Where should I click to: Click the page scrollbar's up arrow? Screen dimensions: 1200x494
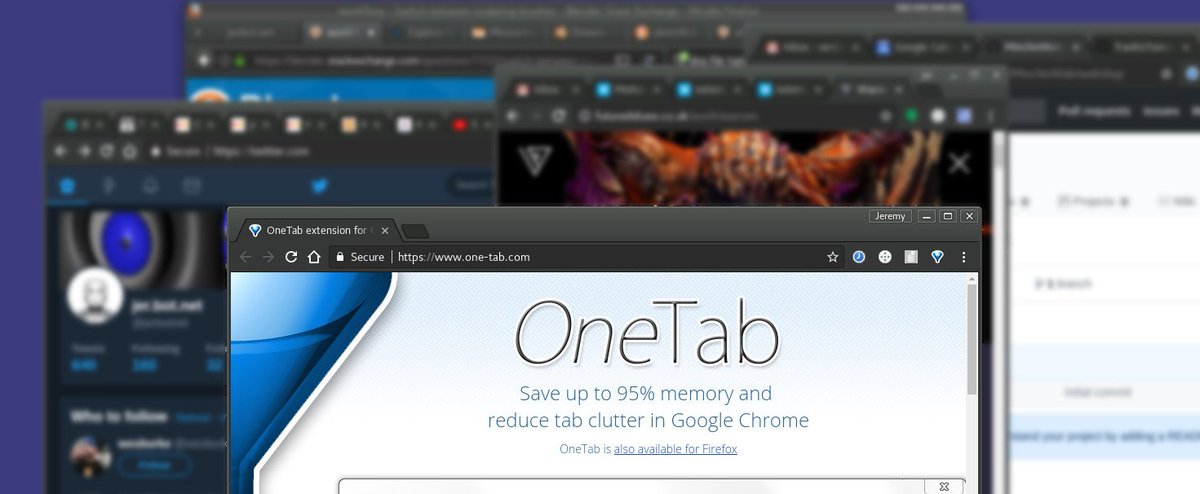click(972, 280)
